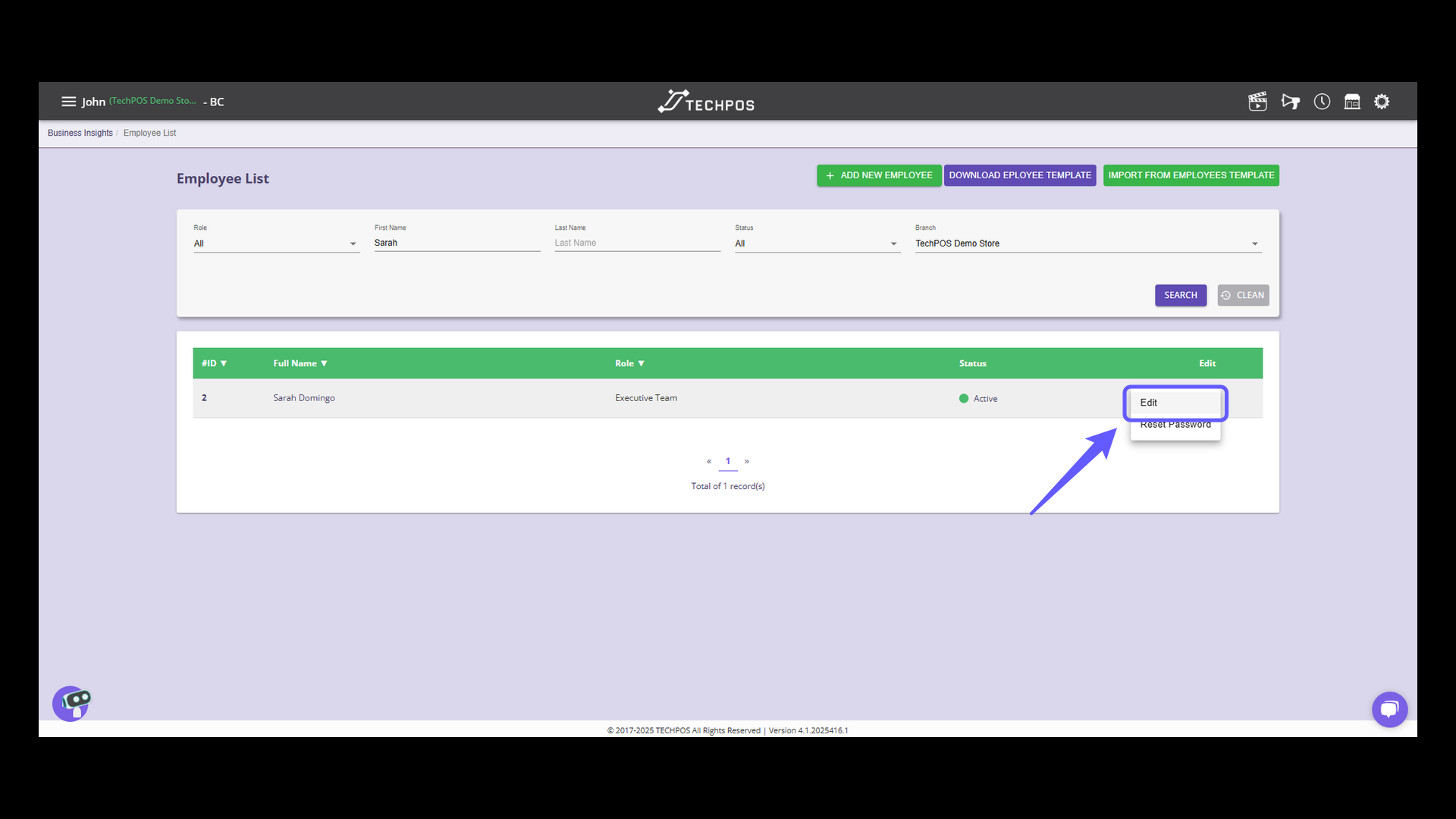Open the Branch dropdown TechPOS Demo Store

tap(1087, 243)
